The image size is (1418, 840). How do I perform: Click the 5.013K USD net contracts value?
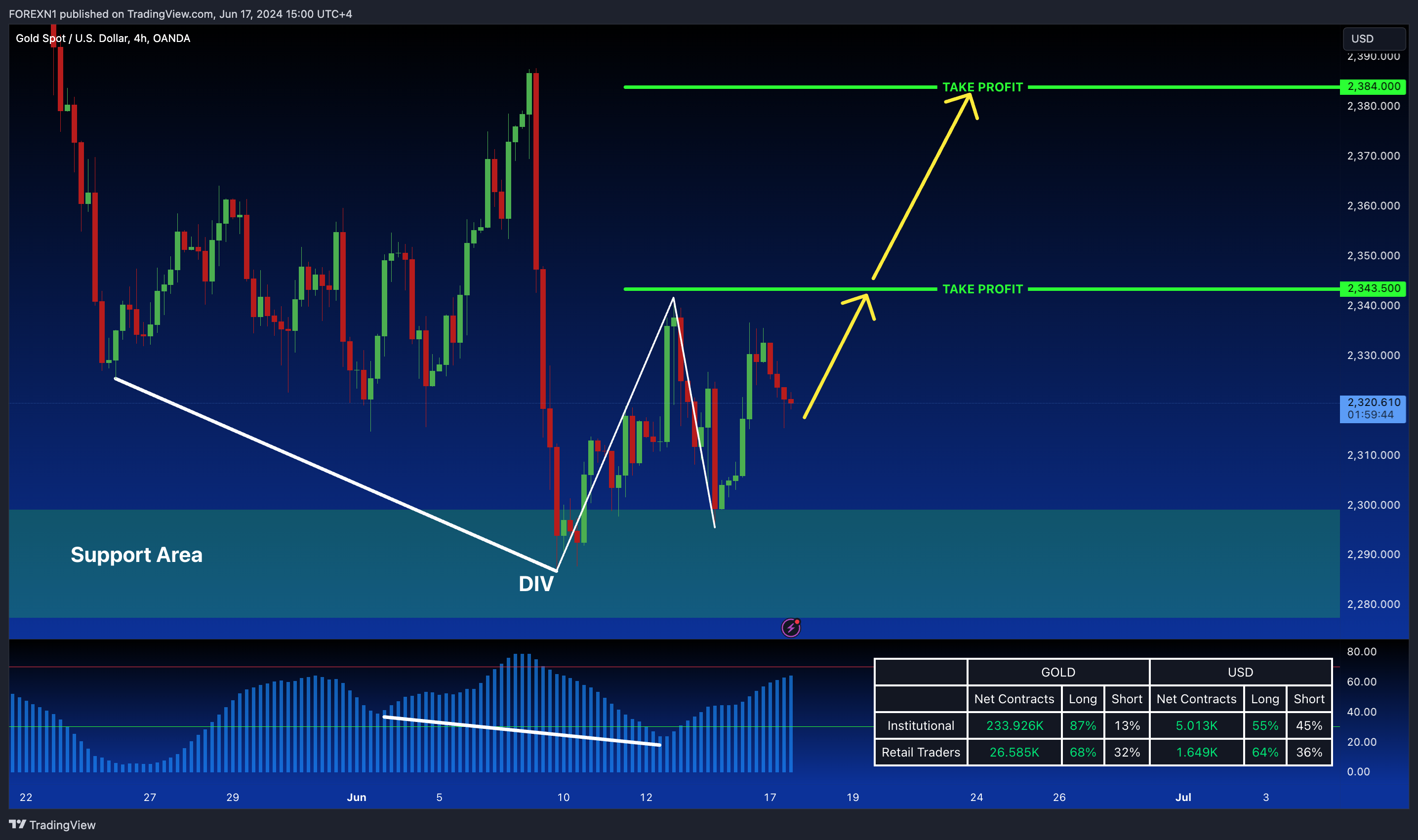(1197, 725)
